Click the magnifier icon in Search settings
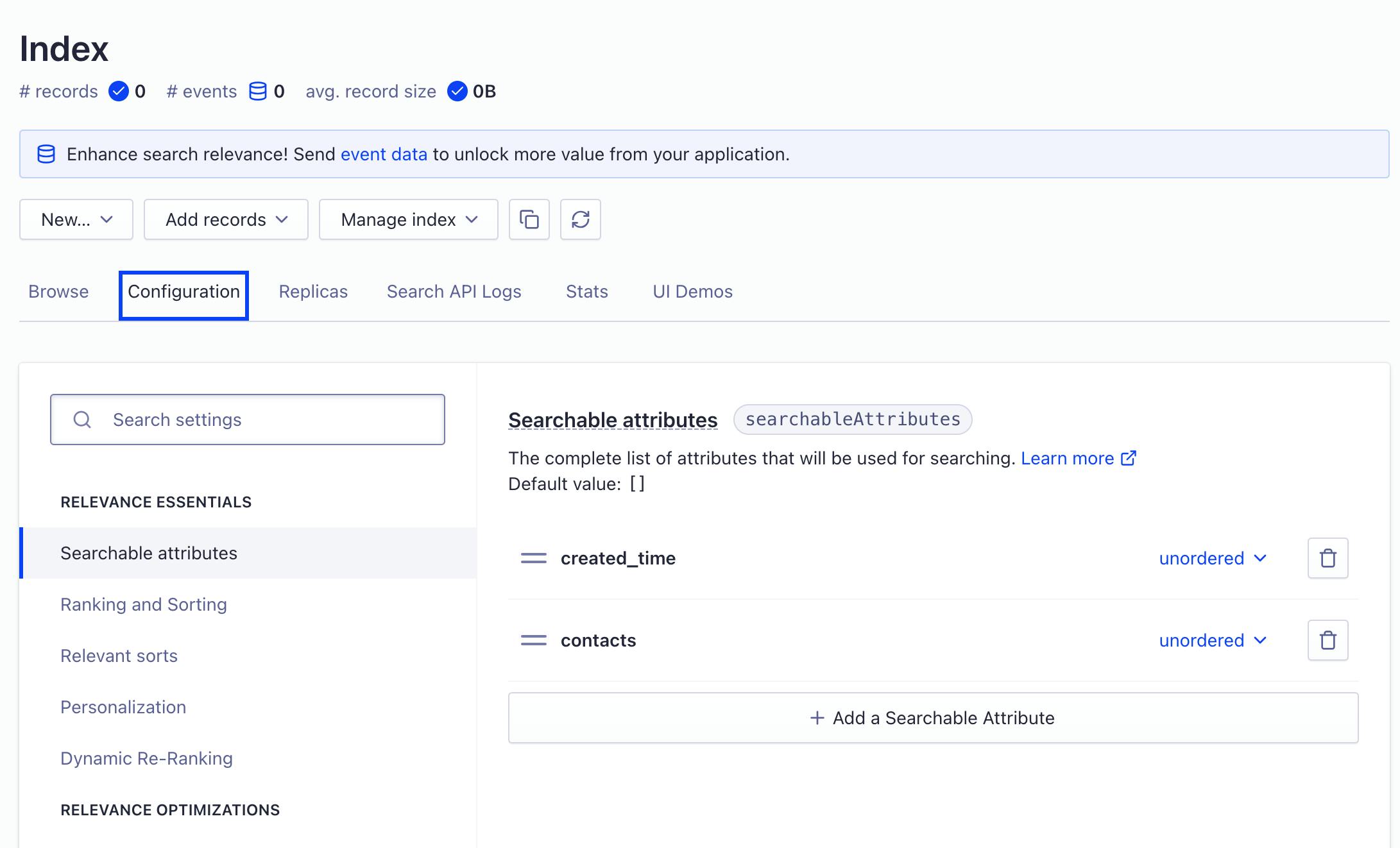Screen dimensions: 1400x848 pos(82,420)
